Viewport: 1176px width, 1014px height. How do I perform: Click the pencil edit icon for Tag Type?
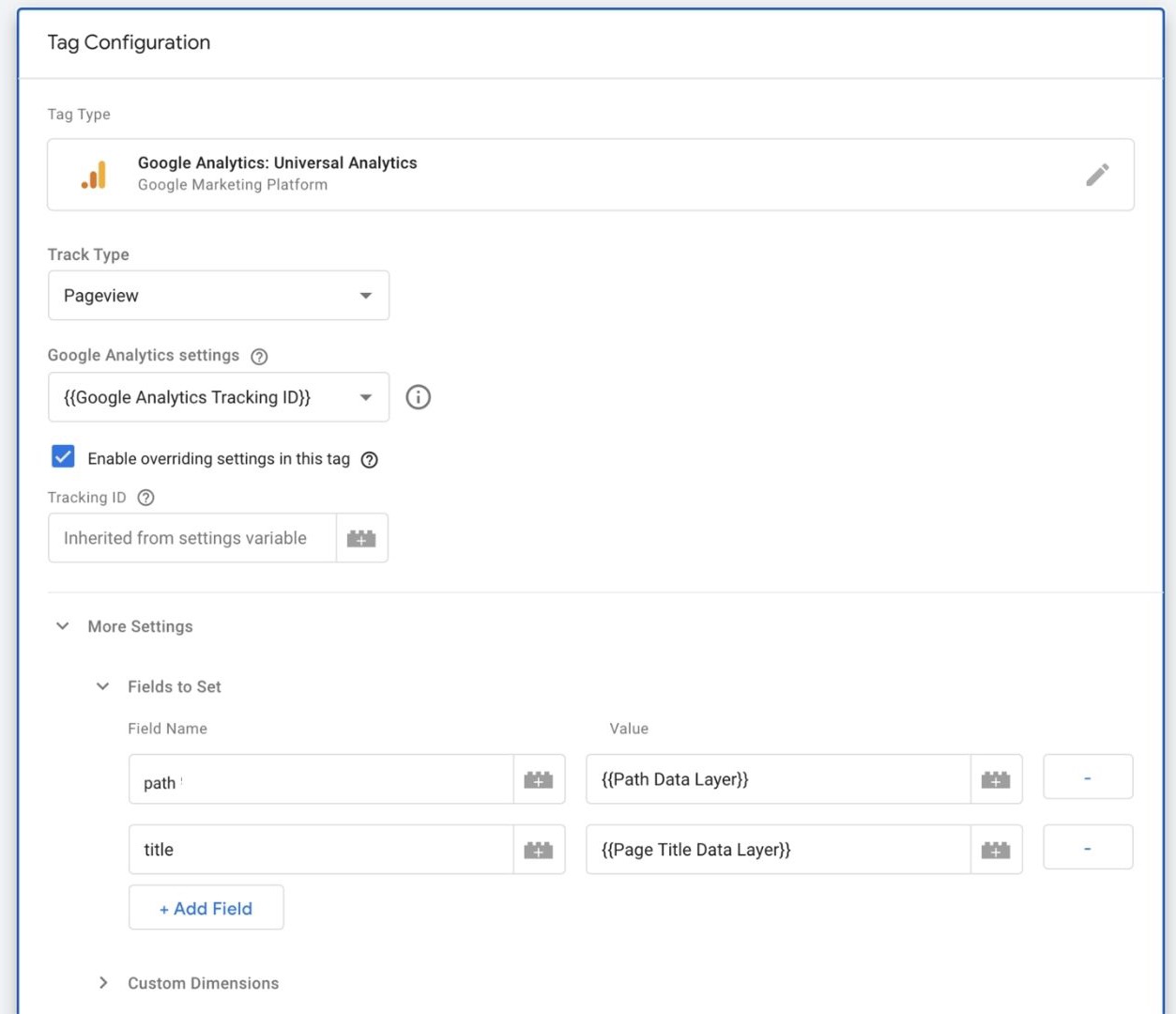coord(1097,175)
